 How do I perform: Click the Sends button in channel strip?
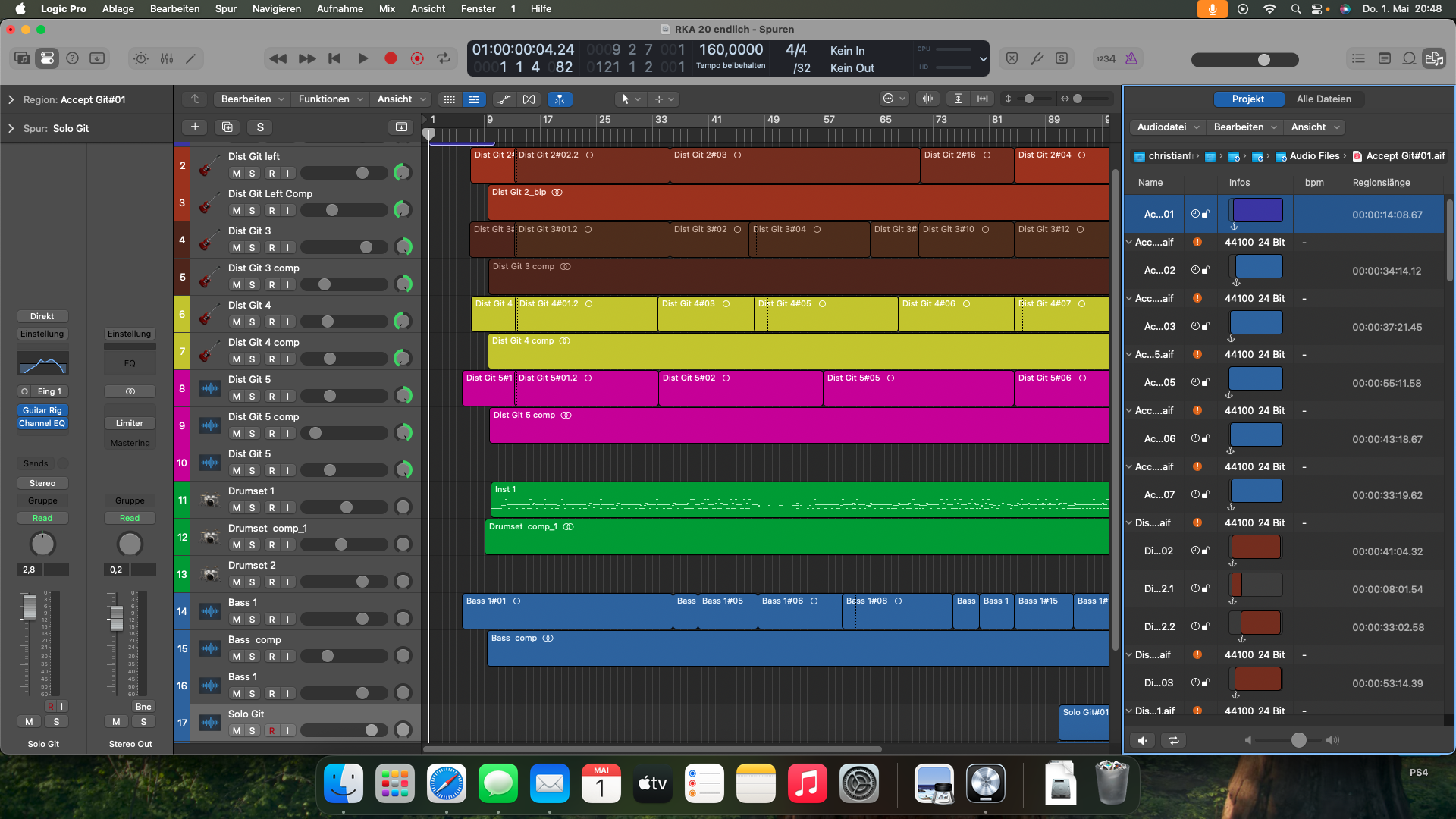point(36,463)
